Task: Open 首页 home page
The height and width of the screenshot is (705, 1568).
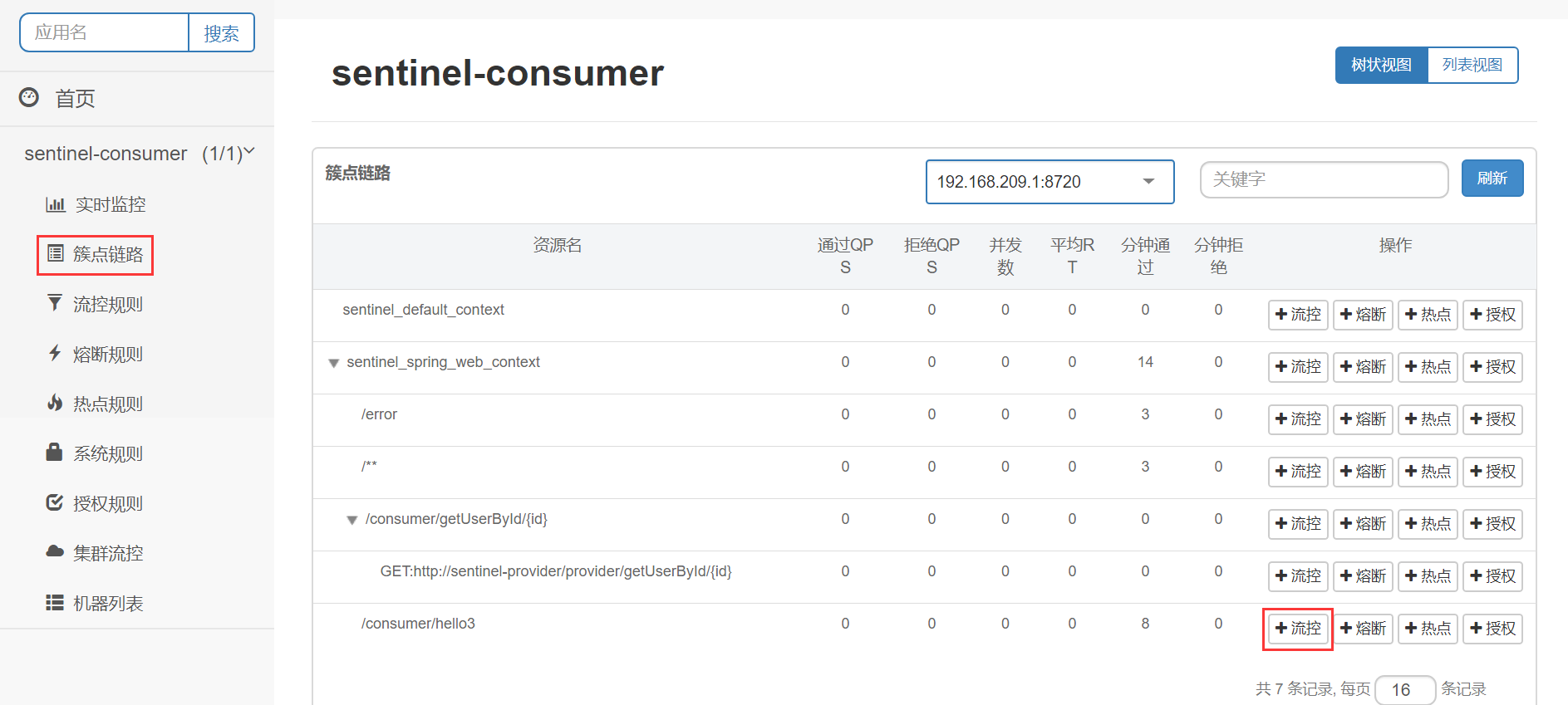Action: [x=75, y=99]
